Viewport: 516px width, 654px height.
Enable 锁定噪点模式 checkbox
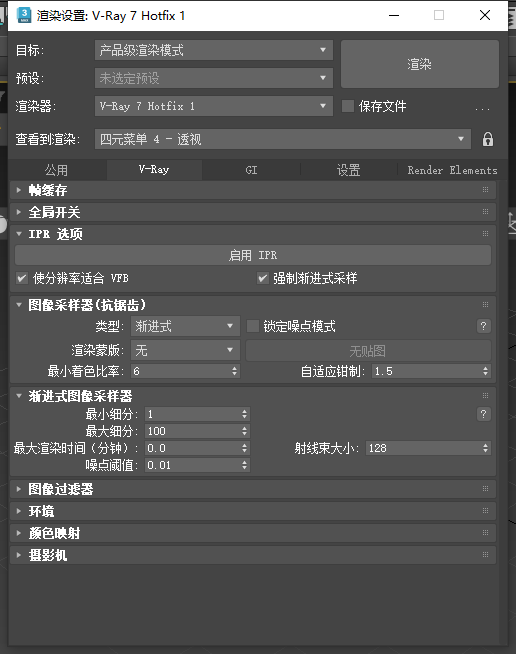point(253,326)
